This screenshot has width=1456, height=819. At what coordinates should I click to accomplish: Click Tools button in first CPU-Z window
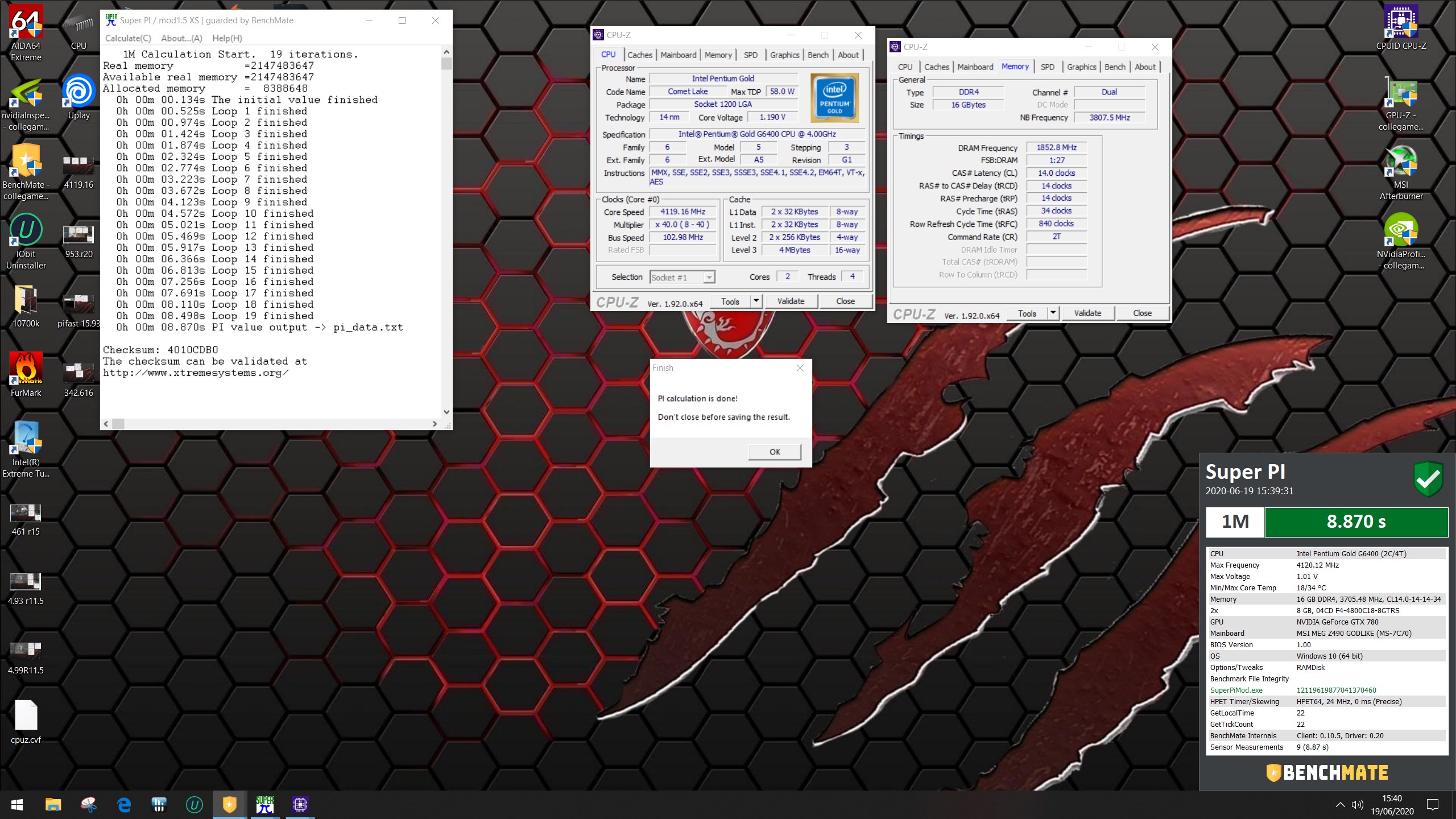[x=730, y=301]
